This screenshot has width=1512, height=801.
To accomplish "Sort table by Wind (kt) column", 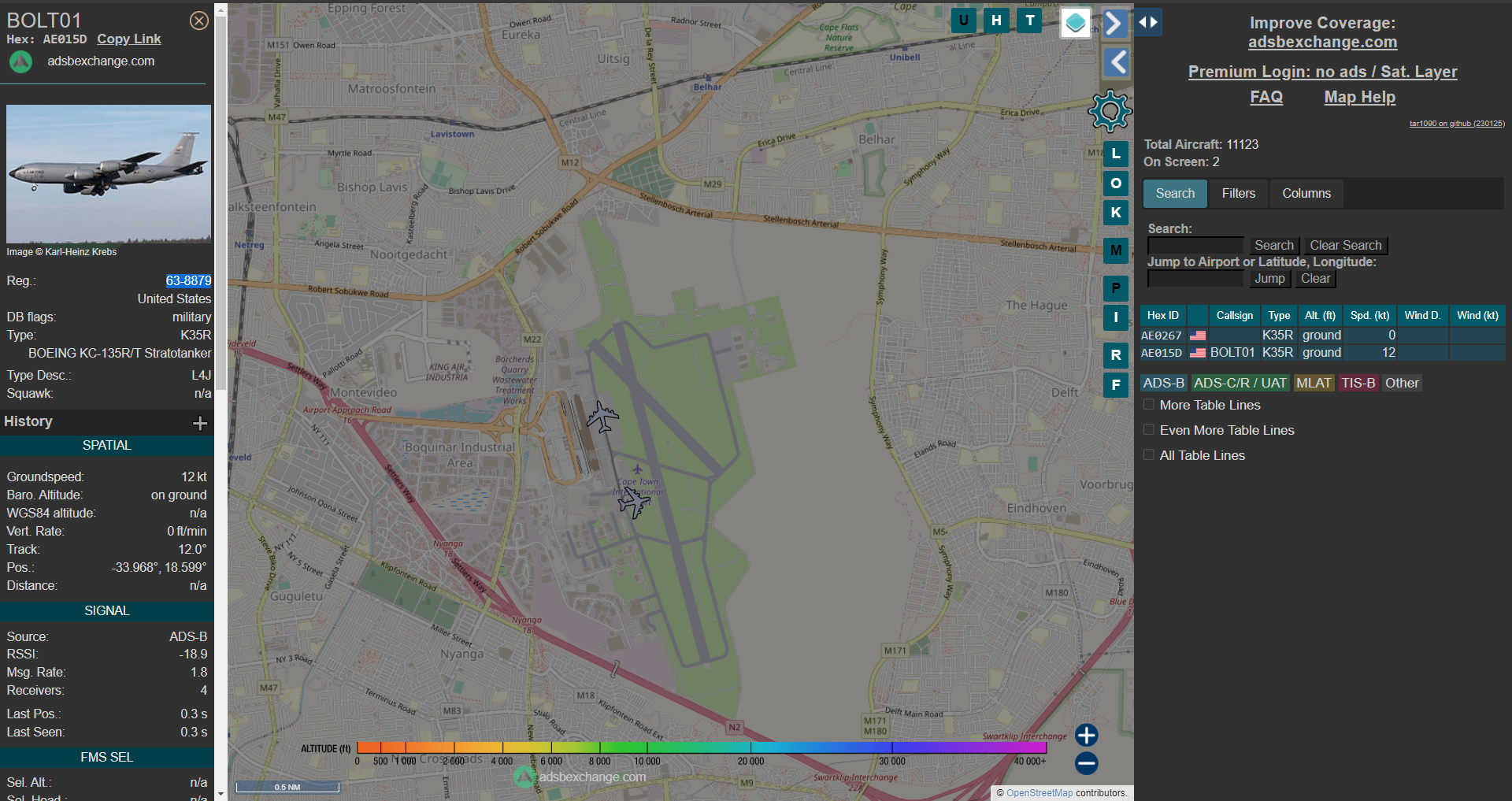I will pyautogui.click(x=1477, y=316).
